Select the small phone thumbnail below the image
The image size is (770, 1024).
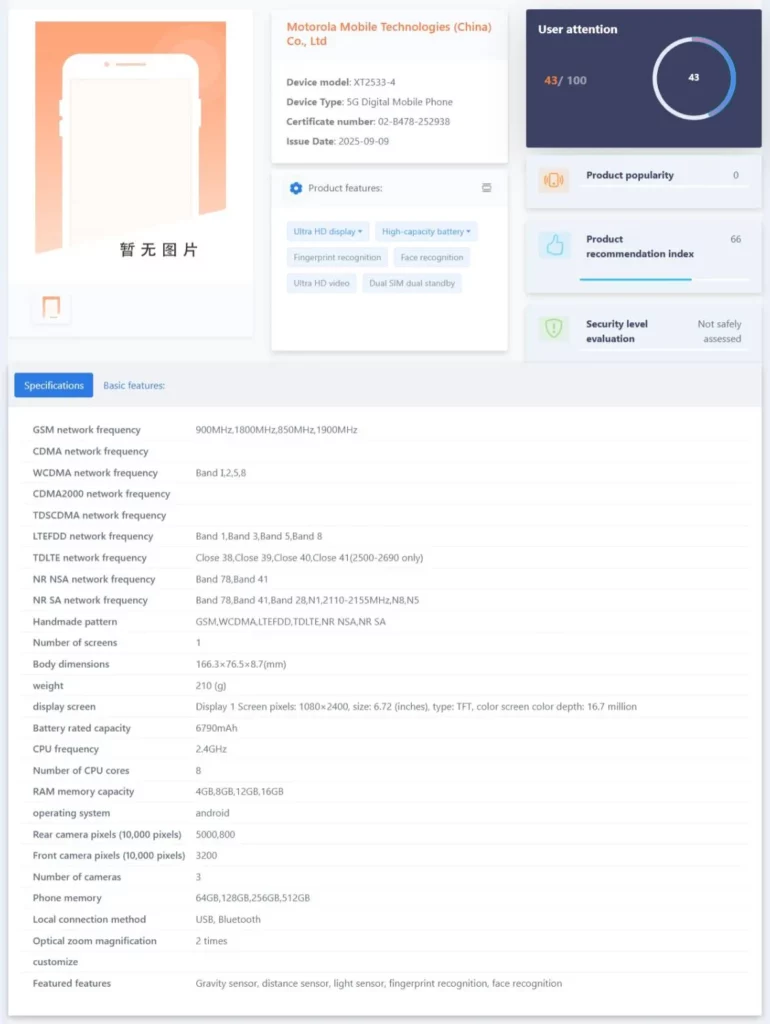pyautogui.click(x=52, y=308)
